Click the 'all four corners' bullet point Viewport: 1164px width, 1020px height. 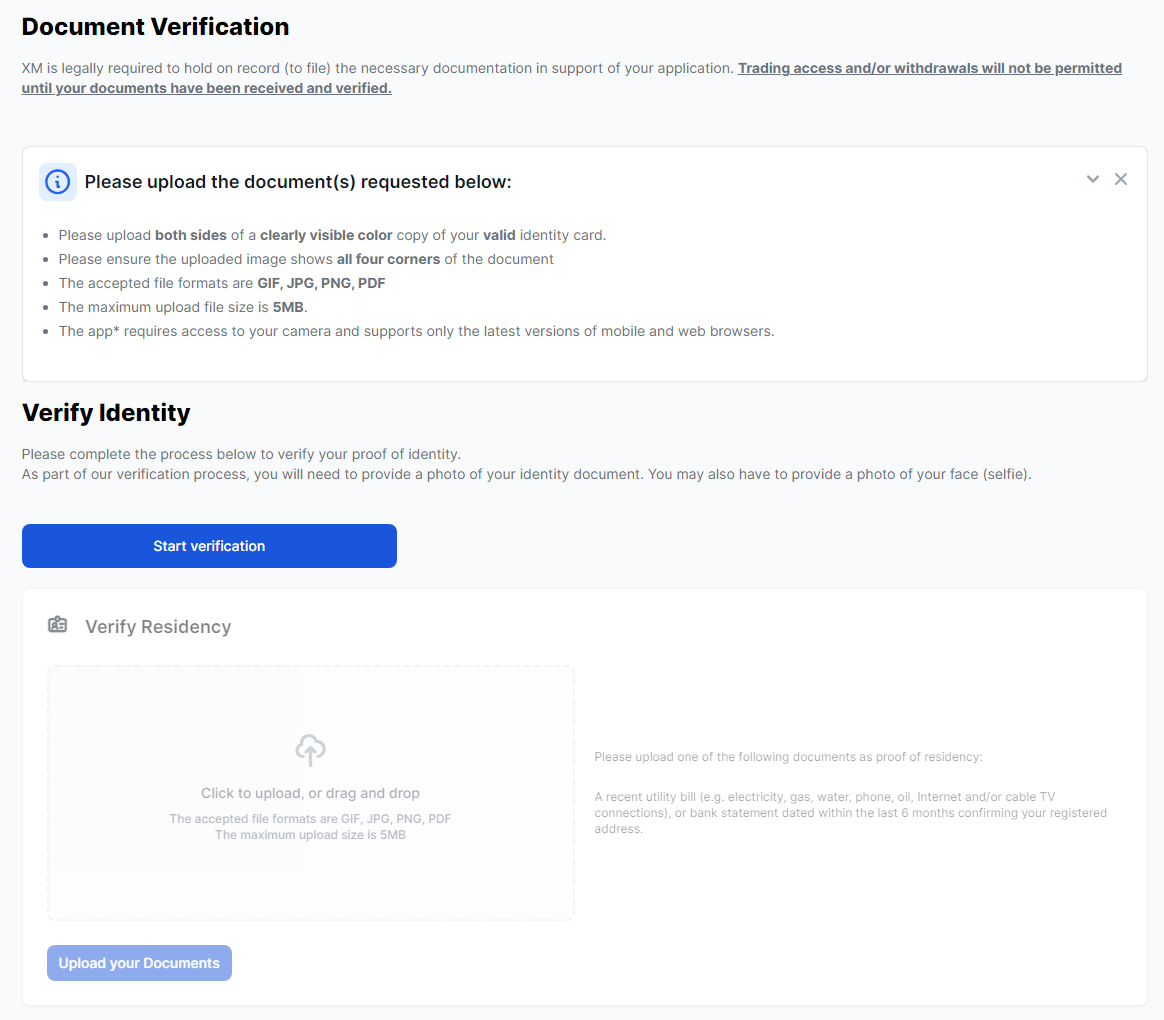(x=306, y=259)
